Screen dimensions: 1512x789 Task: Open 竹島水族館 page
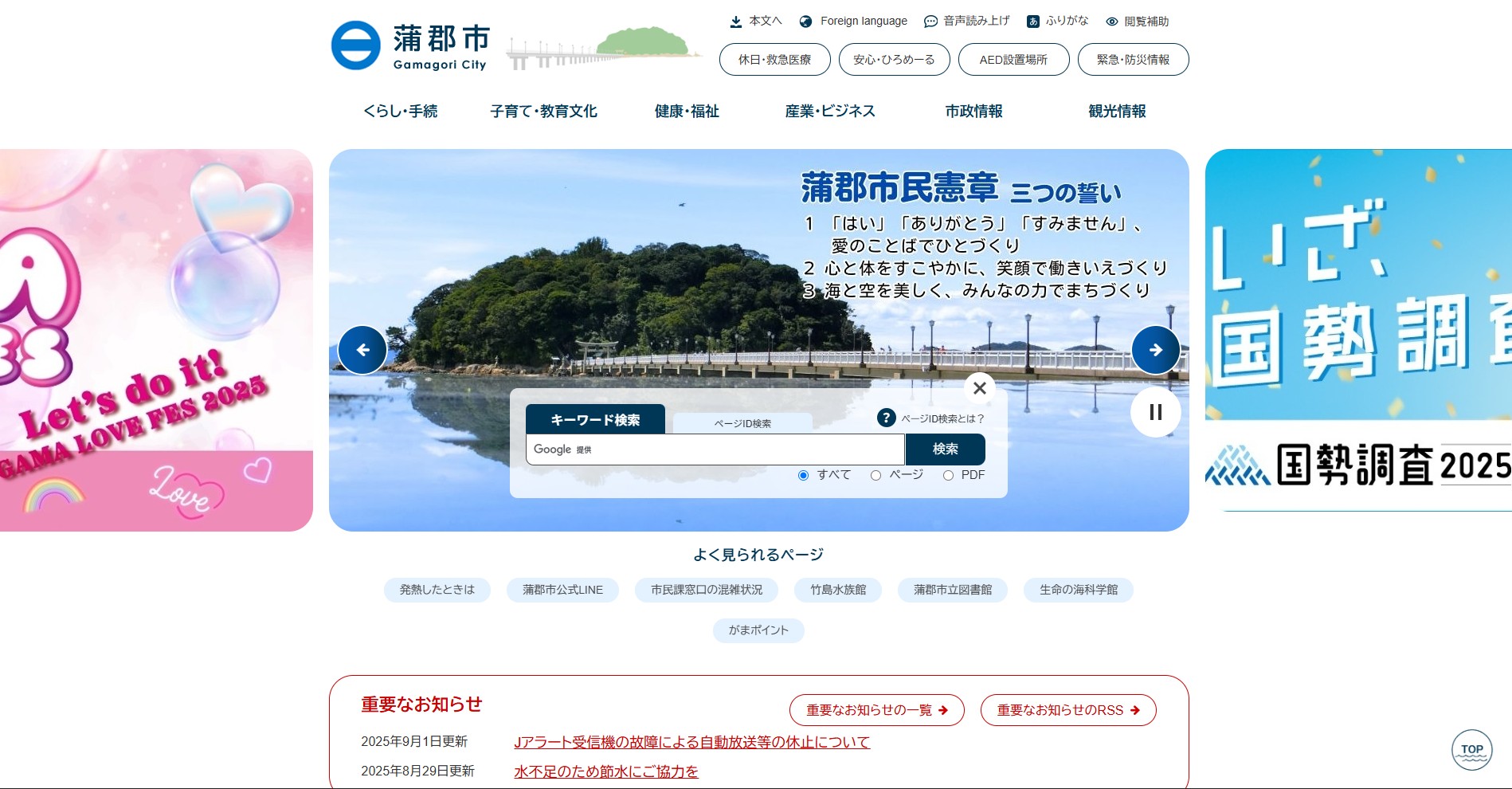tap(838, 590)
